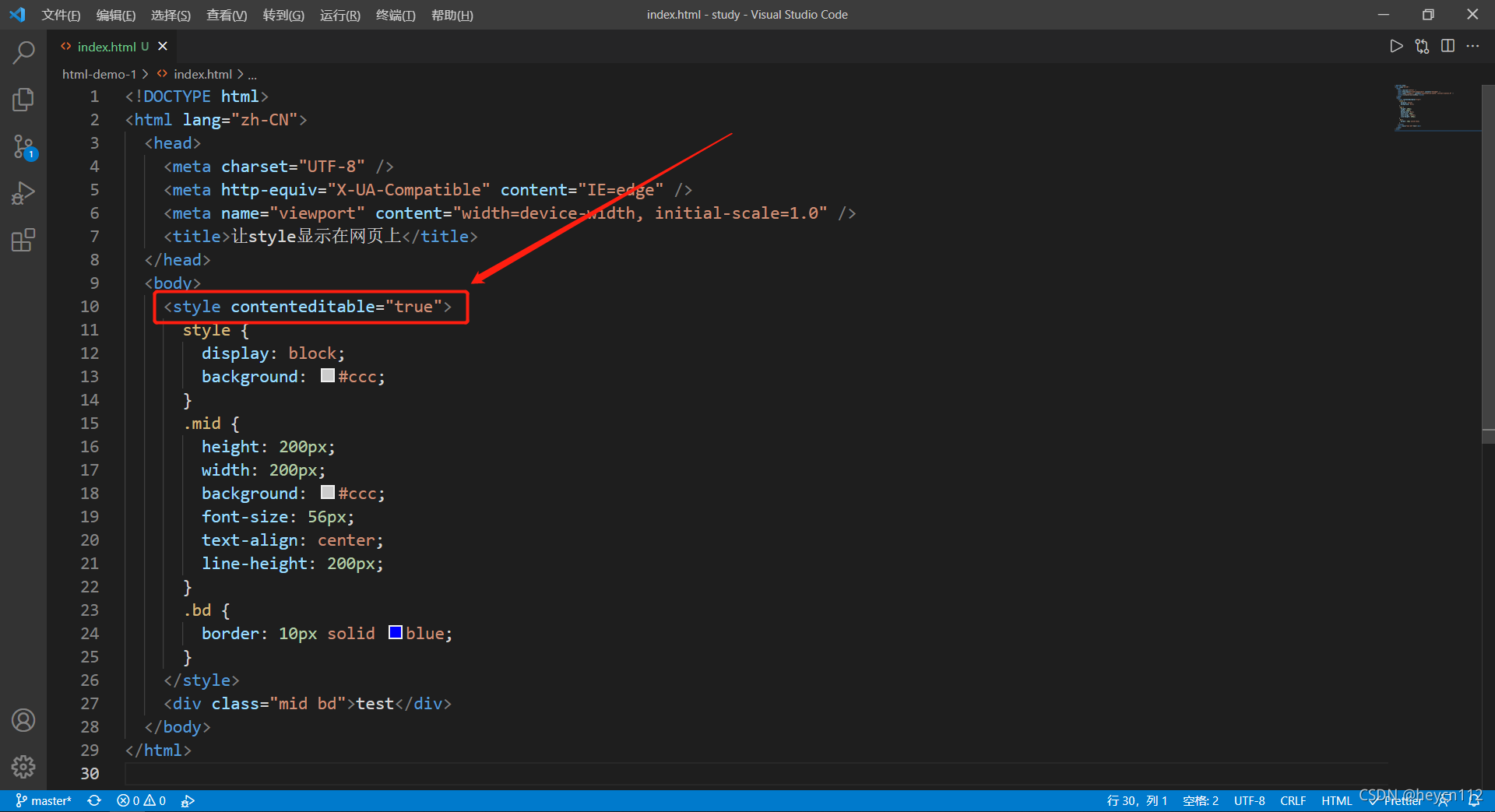Click the debug launch icon in status bar

(x=188, y=801)
